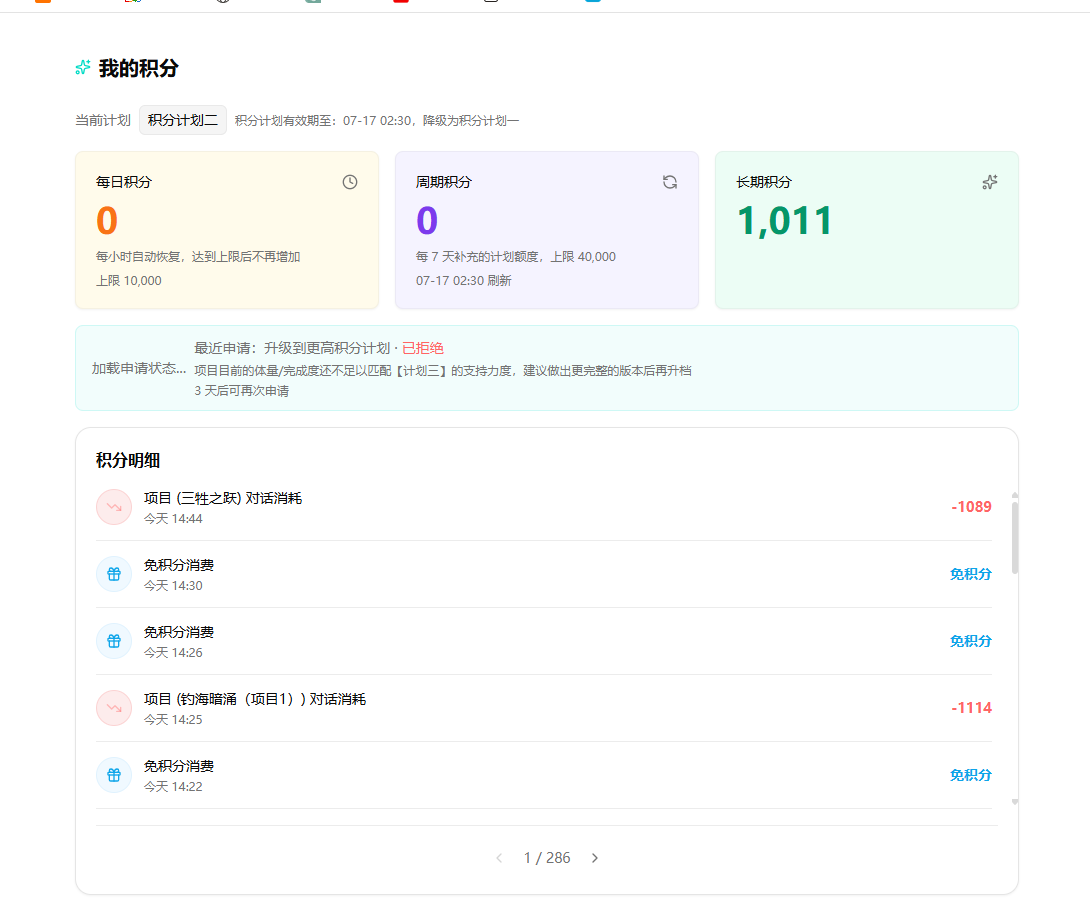The width and height of the screenshot is (1090, 900).
Task: Click the -1089 points value
Action: [971, 507]
